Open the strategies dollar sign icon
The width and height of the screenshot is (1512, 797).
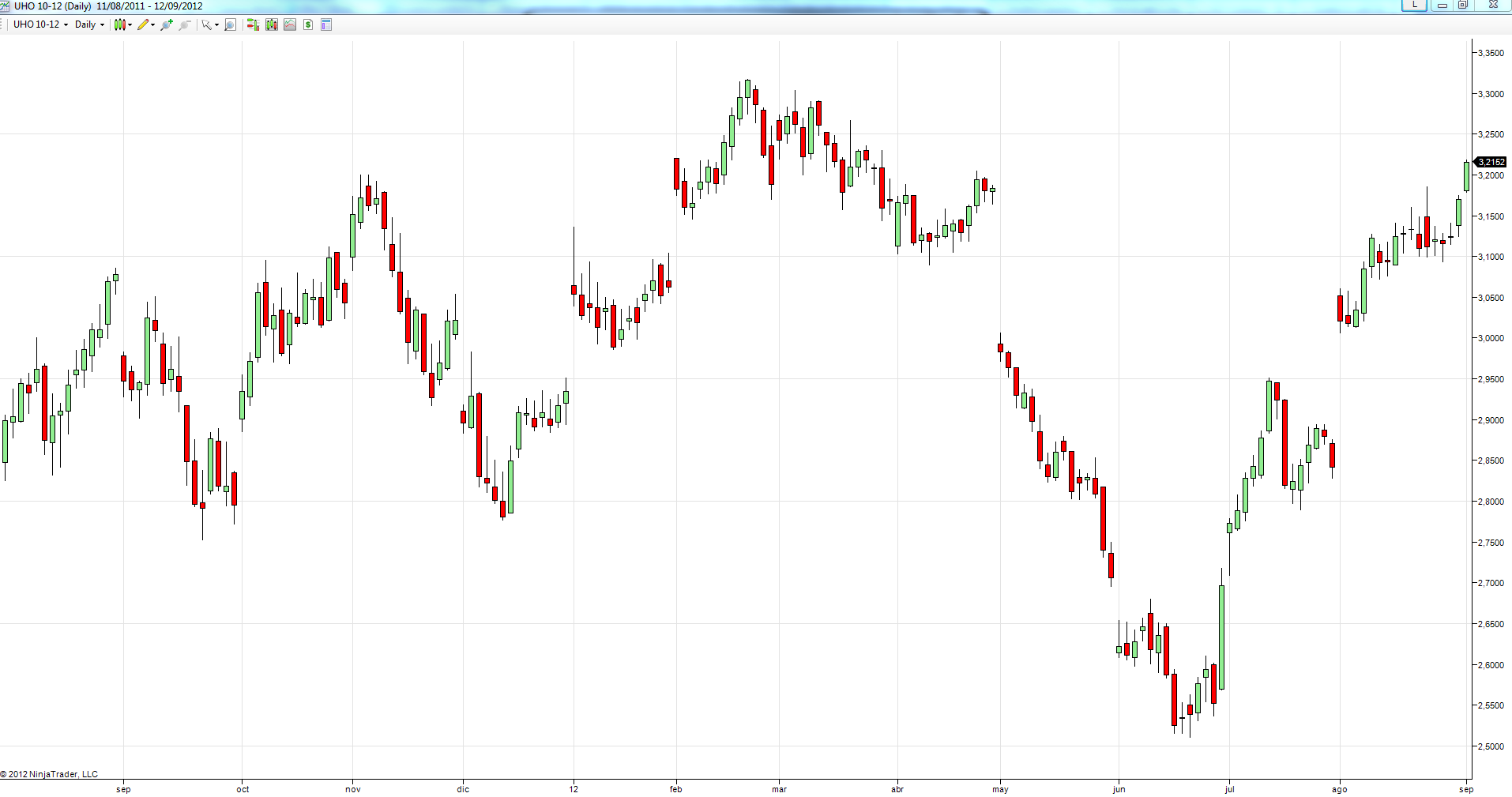pos(308,24)
